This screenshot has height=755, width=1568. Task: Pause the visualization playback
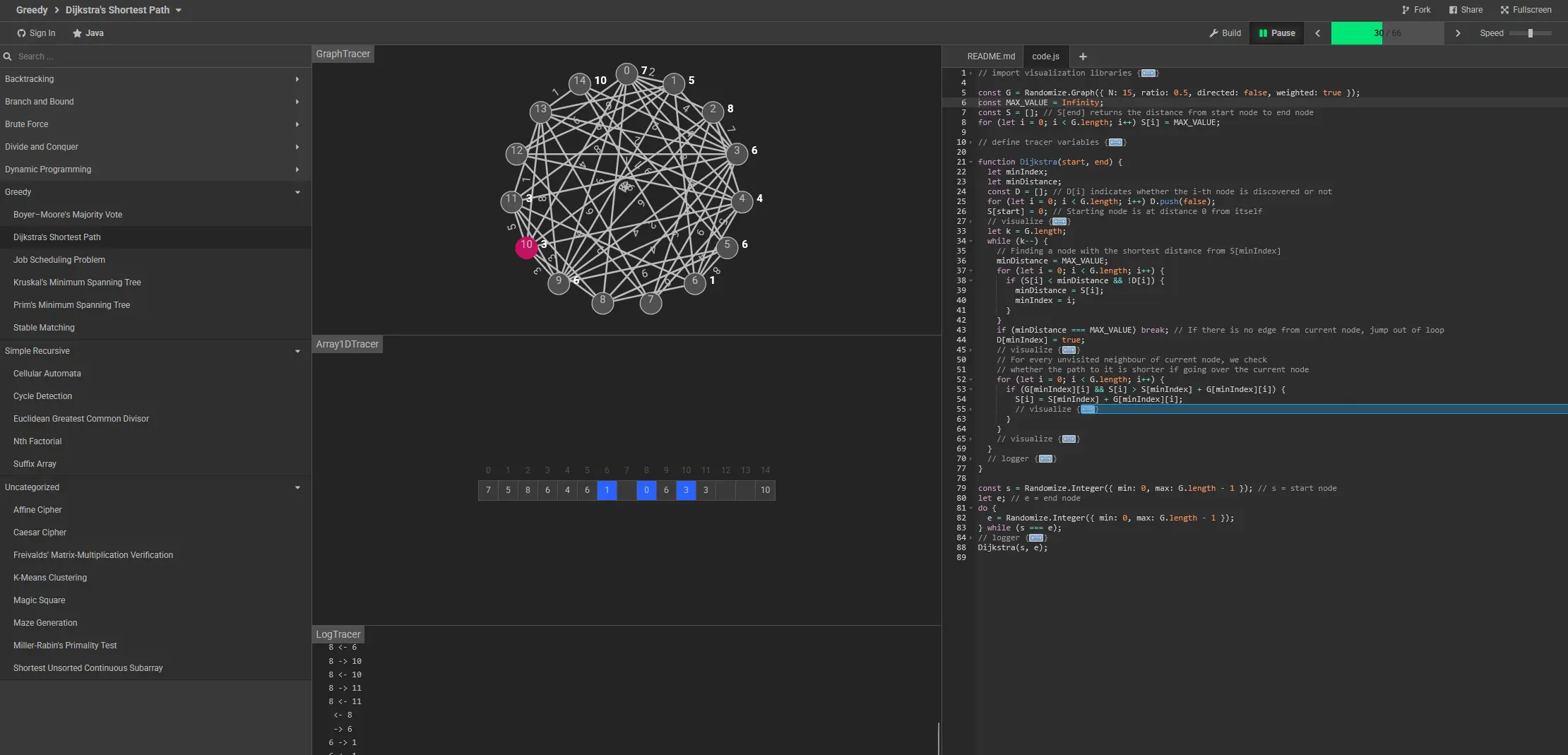click(x=1277, y=33)
